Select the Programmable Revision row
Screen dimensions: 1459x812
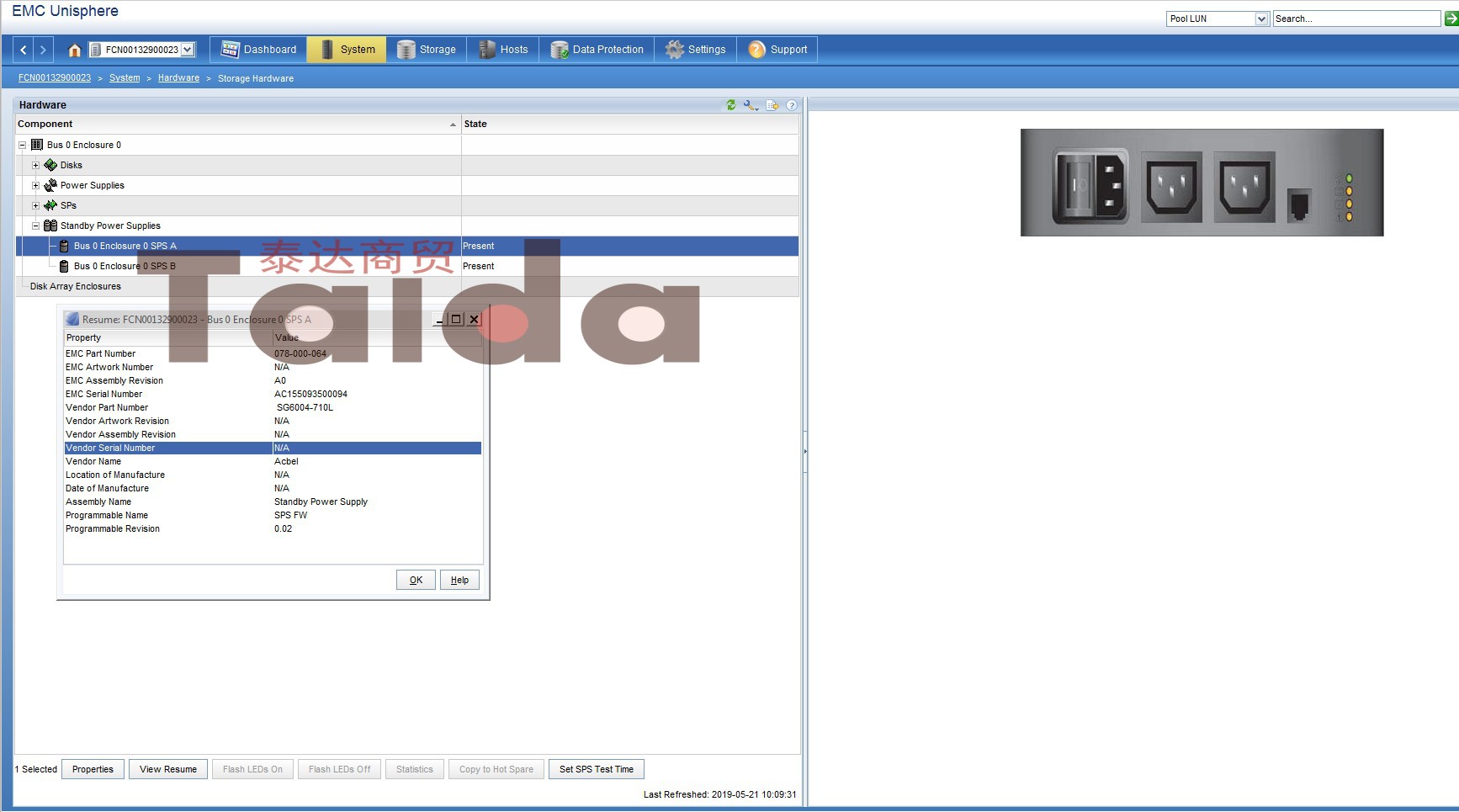273,528
